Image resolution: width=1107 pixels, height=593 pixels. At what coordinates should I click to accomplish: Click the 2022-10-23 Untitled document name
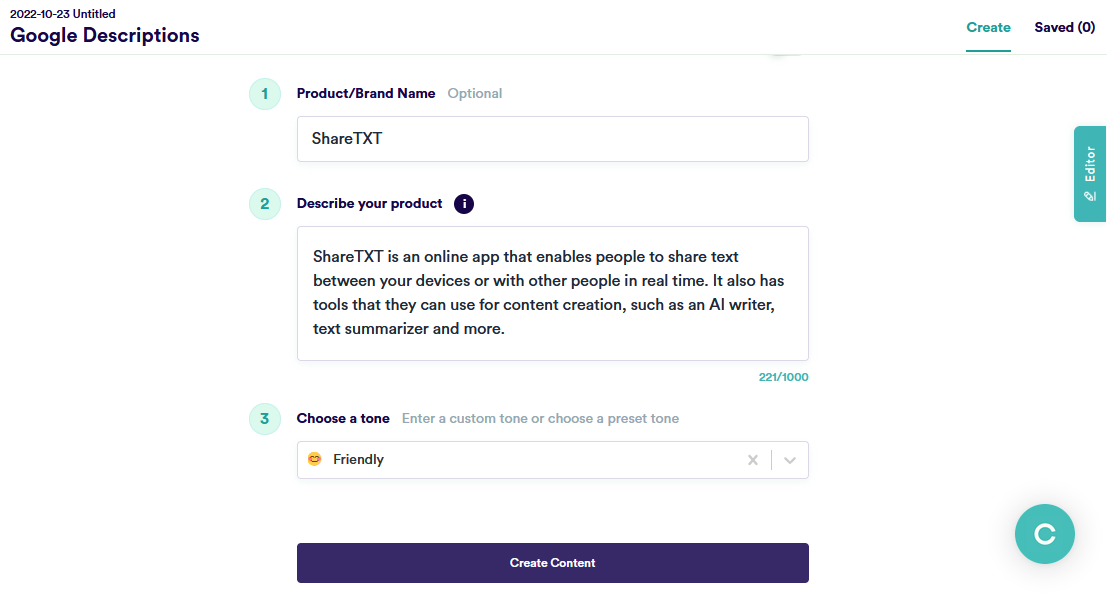tap(63, 14)
